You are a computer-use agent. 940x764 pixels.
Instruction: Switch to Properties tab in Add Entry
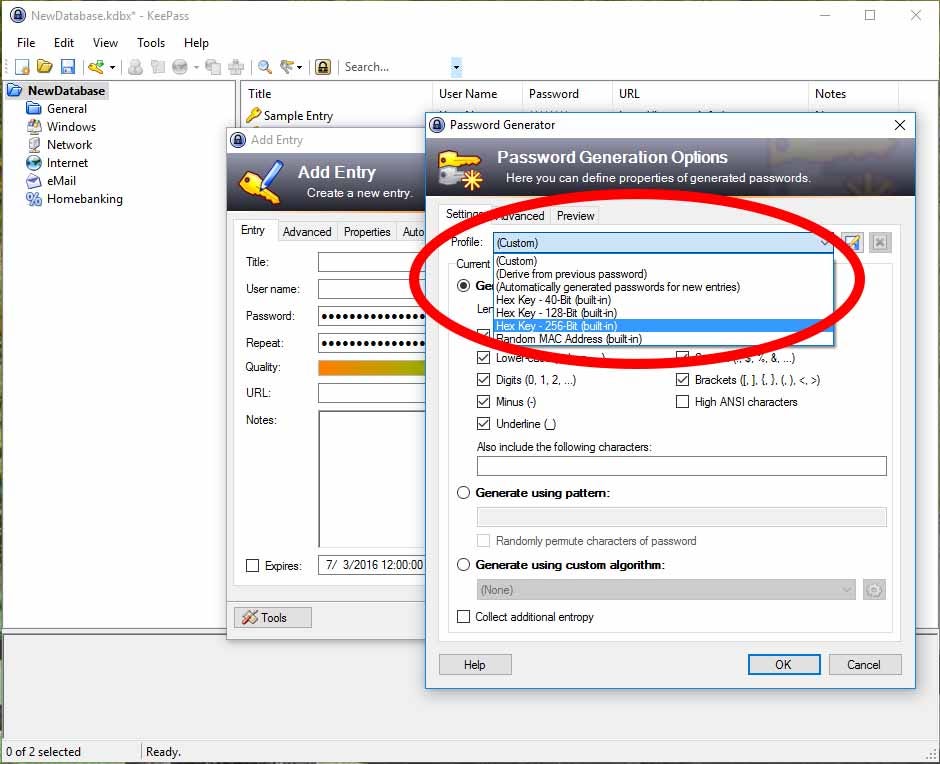click(x=367, y=231)
